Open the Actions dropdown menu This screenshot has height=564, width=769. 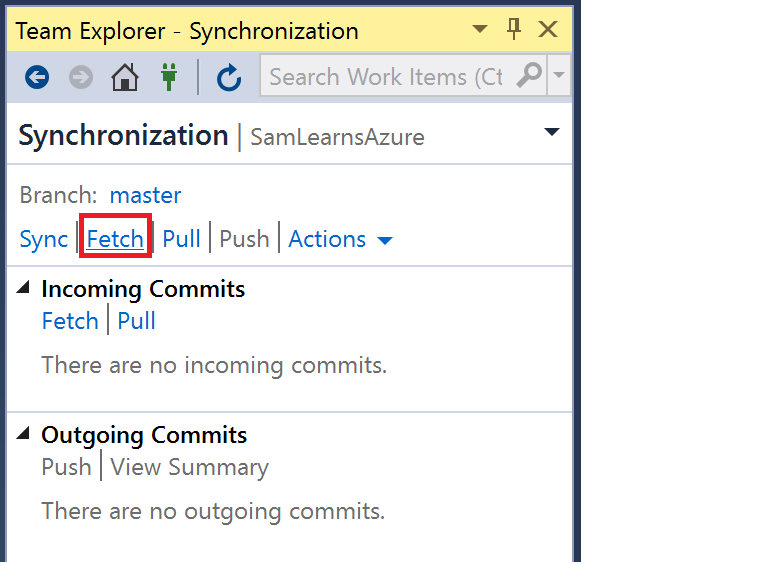(340, 240)
